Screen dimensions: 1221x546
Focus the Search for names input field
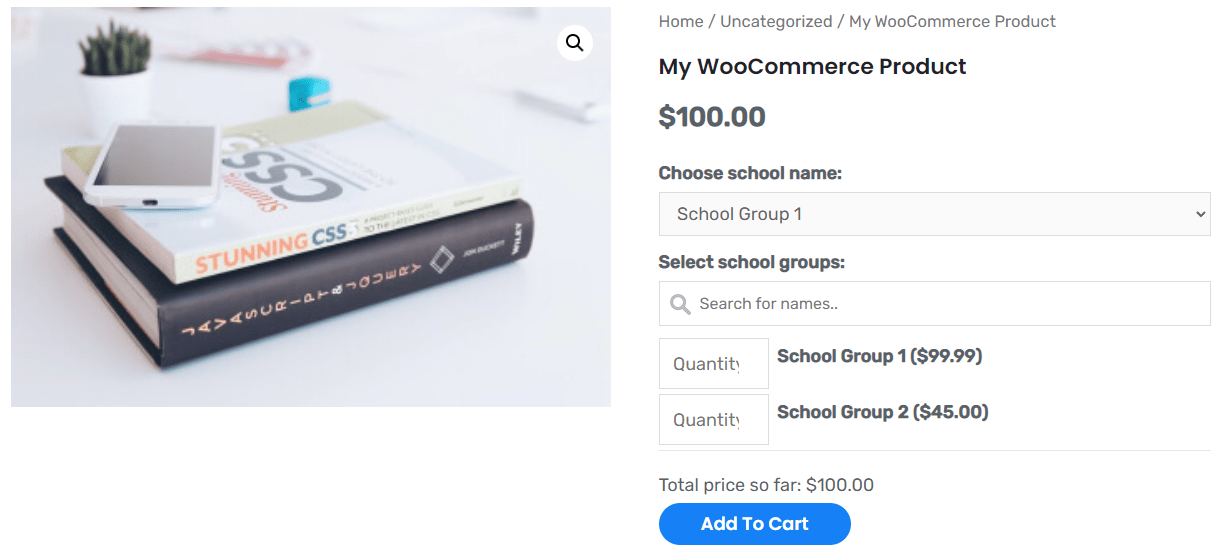(934, 304)
